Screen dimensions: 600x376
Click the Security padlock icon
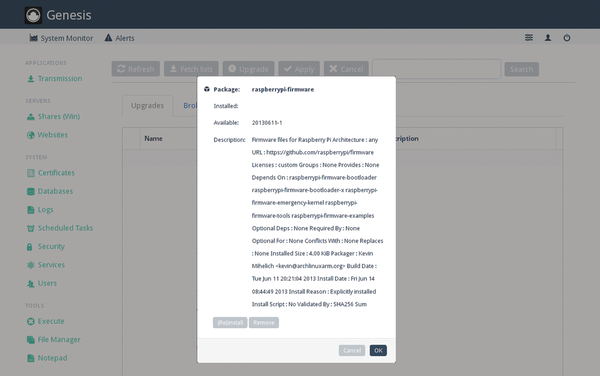[x=29, y=247]
